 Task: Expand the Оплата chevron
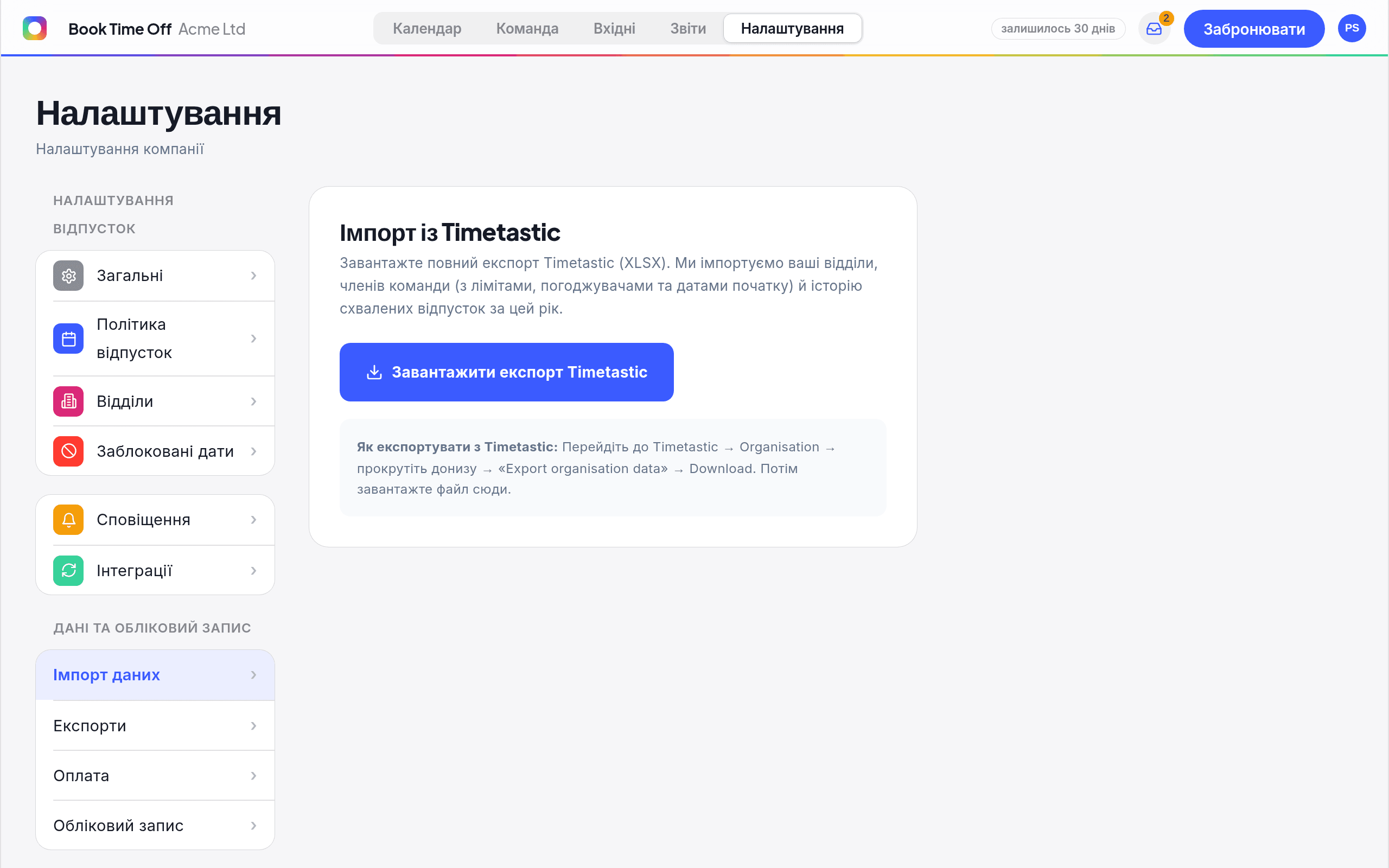click(x=254, y=776)
